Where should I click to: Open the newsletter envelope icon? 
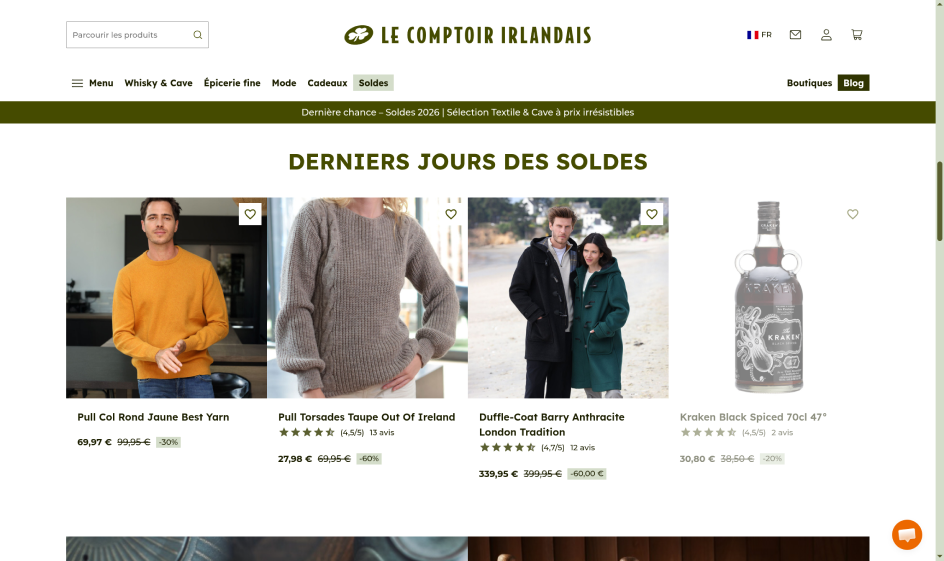point(795,35)
